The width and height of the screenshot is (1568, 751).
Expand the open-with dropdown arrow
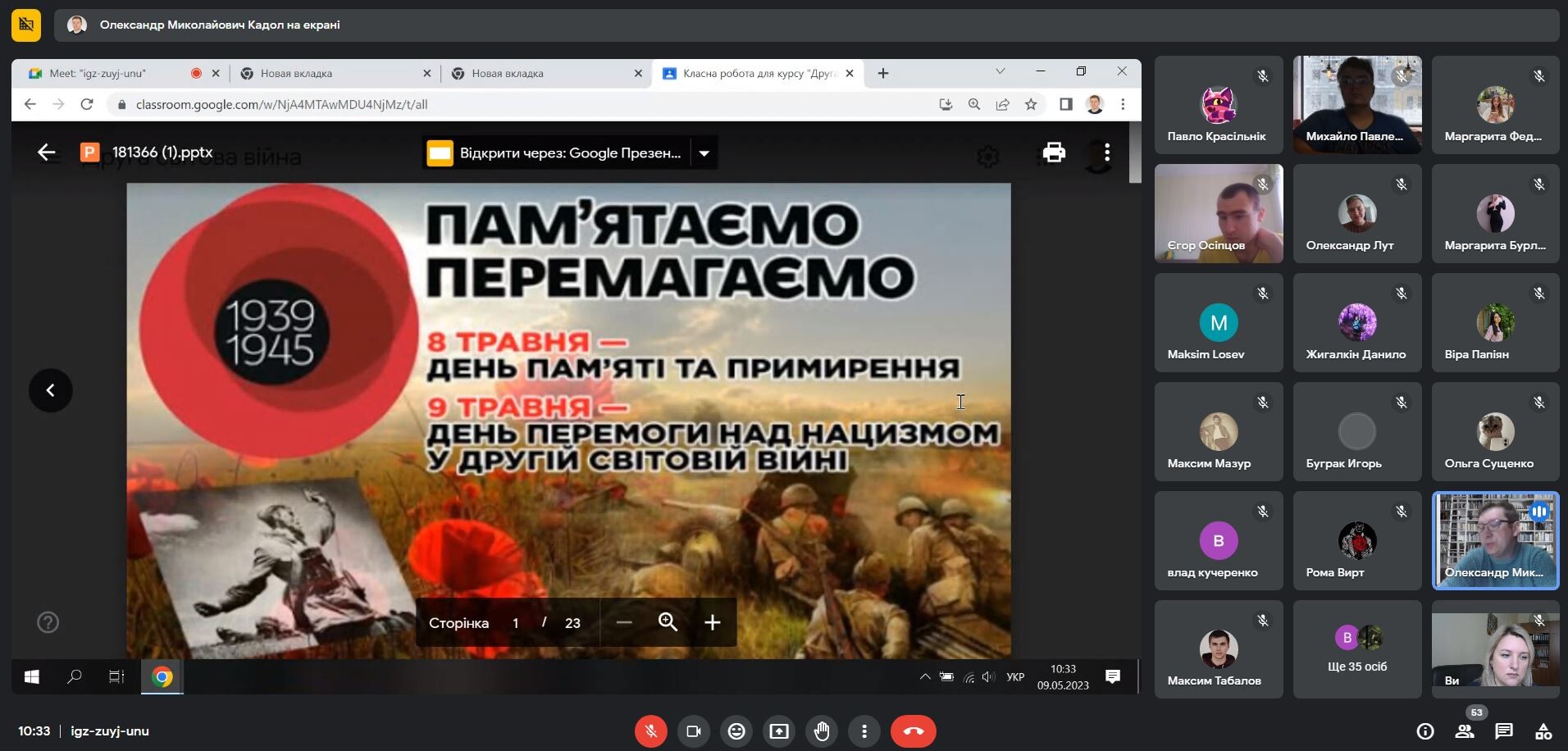704,152
